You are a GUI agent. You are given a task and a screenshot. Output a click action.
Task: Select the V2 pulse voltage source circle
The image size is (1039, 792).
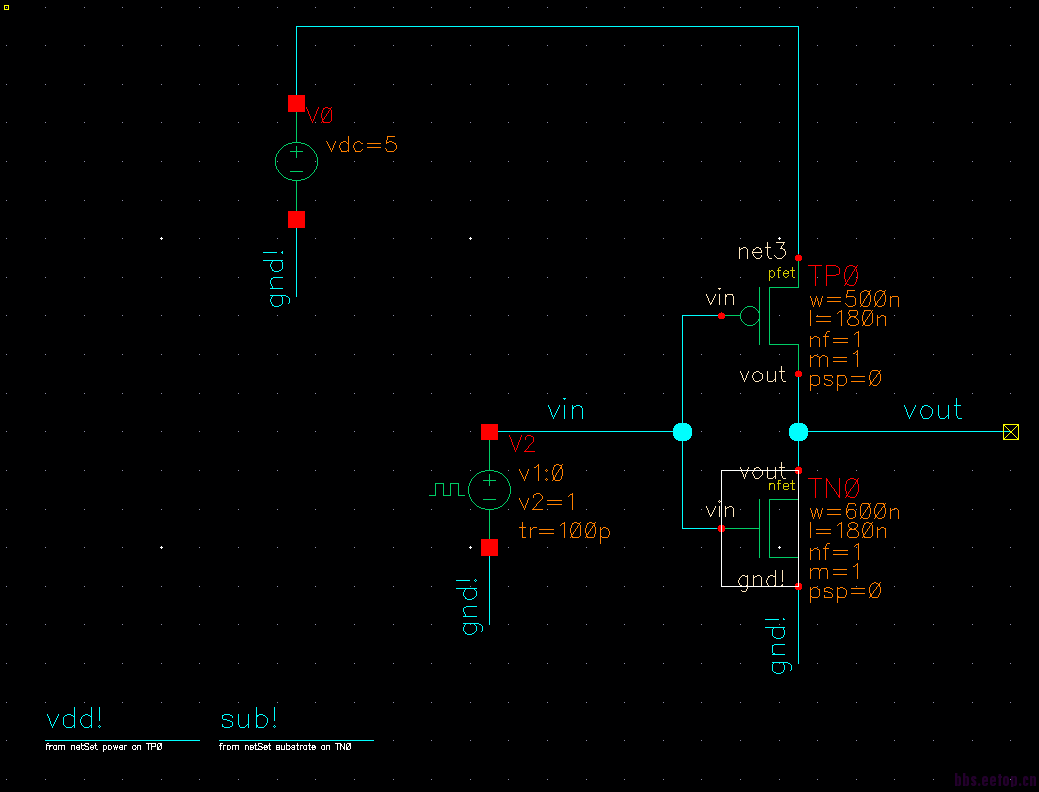[489, 489]
